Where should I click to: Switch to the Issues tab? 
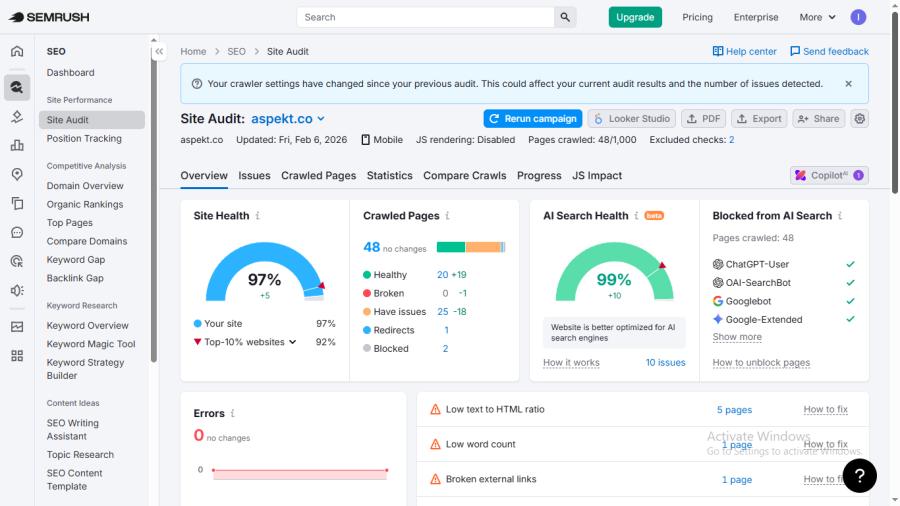254,176
